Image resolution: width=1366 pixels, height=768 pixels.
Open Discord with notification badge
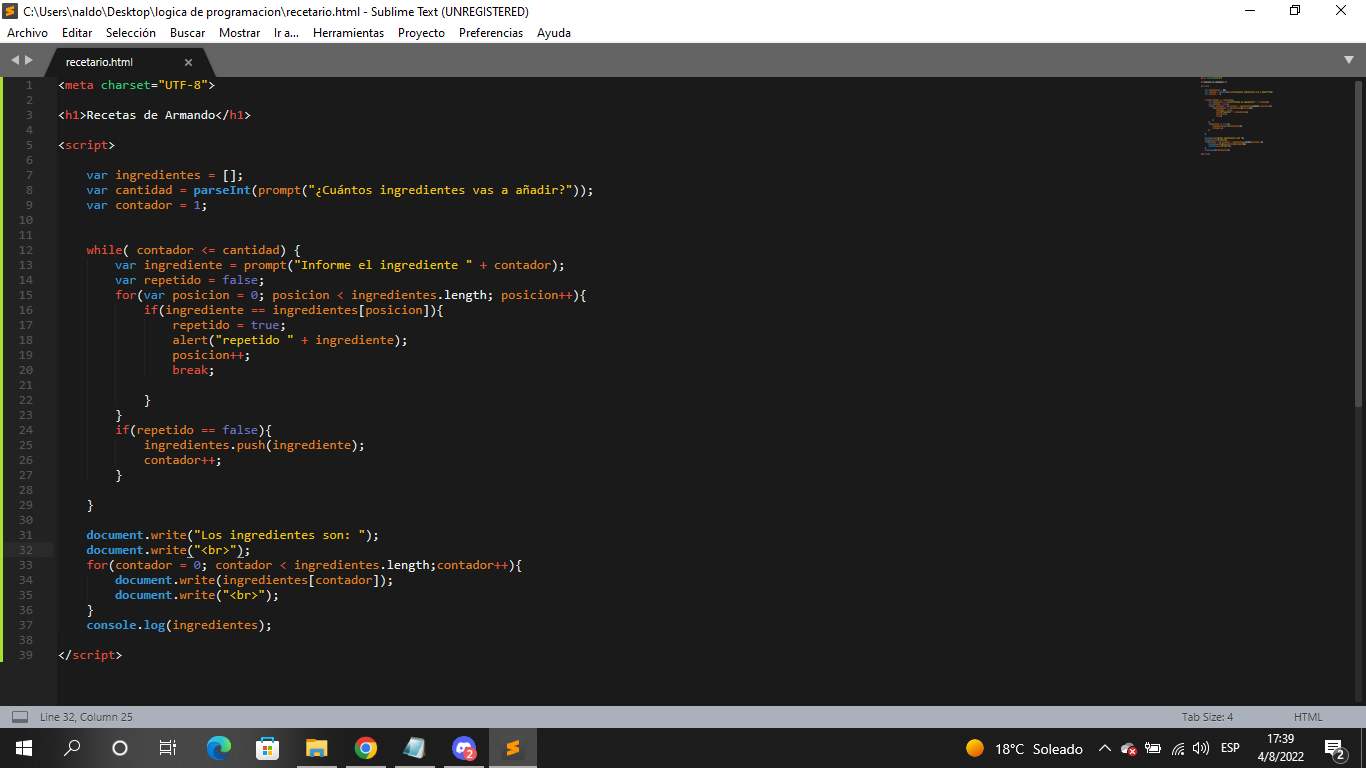point(464,748)
